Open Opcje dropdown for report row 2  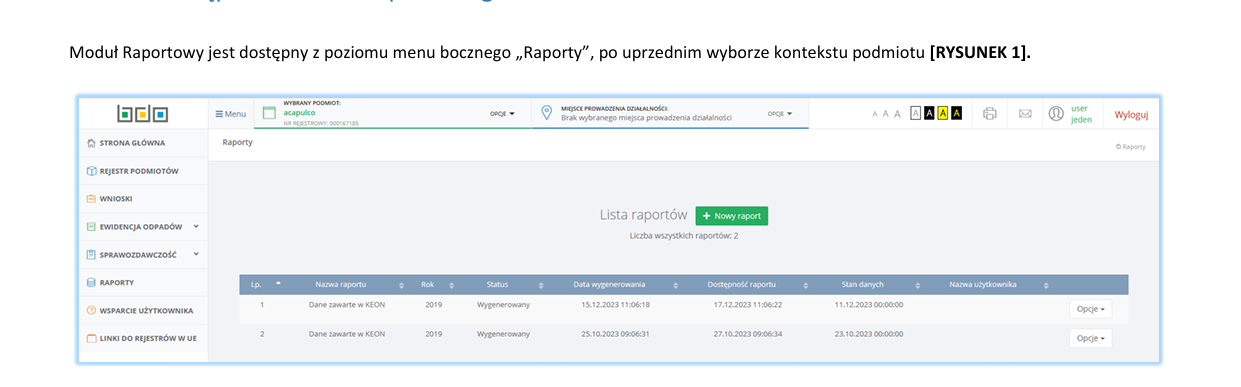1090,338
